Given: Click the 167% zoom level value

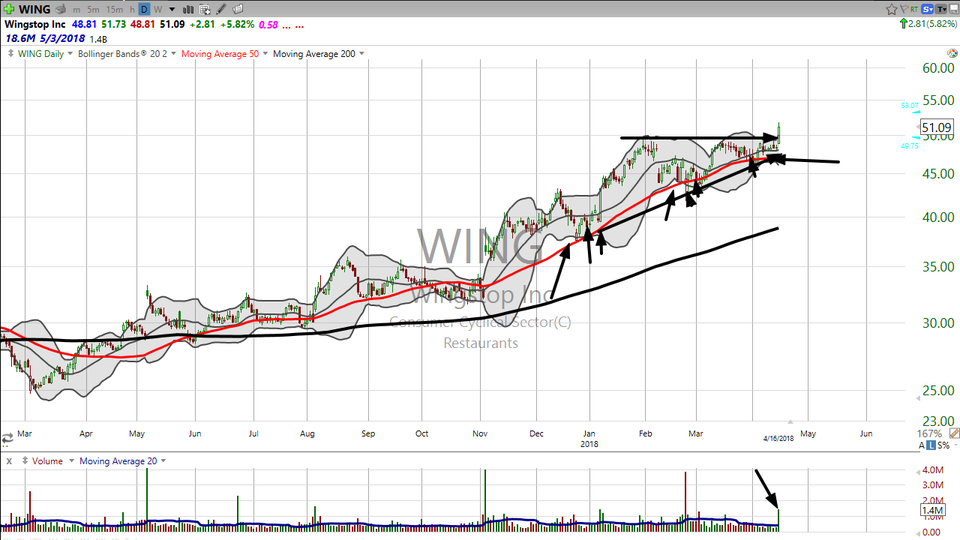Looking at the screenshot, I should click(929, 433).
